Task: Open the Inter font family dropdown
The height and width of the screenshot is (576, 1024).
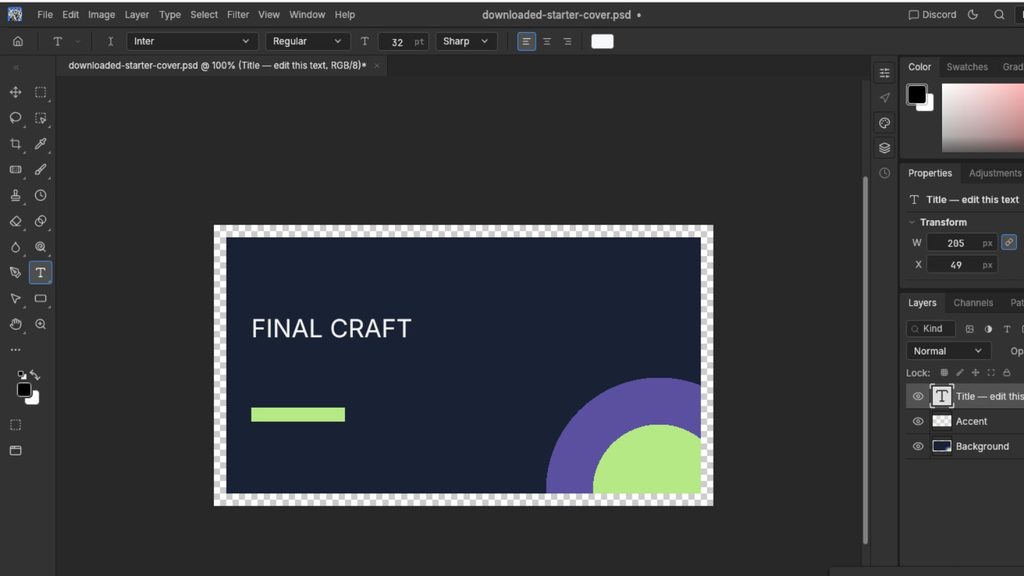Action: pyautogui.click(x=192, y=41)
